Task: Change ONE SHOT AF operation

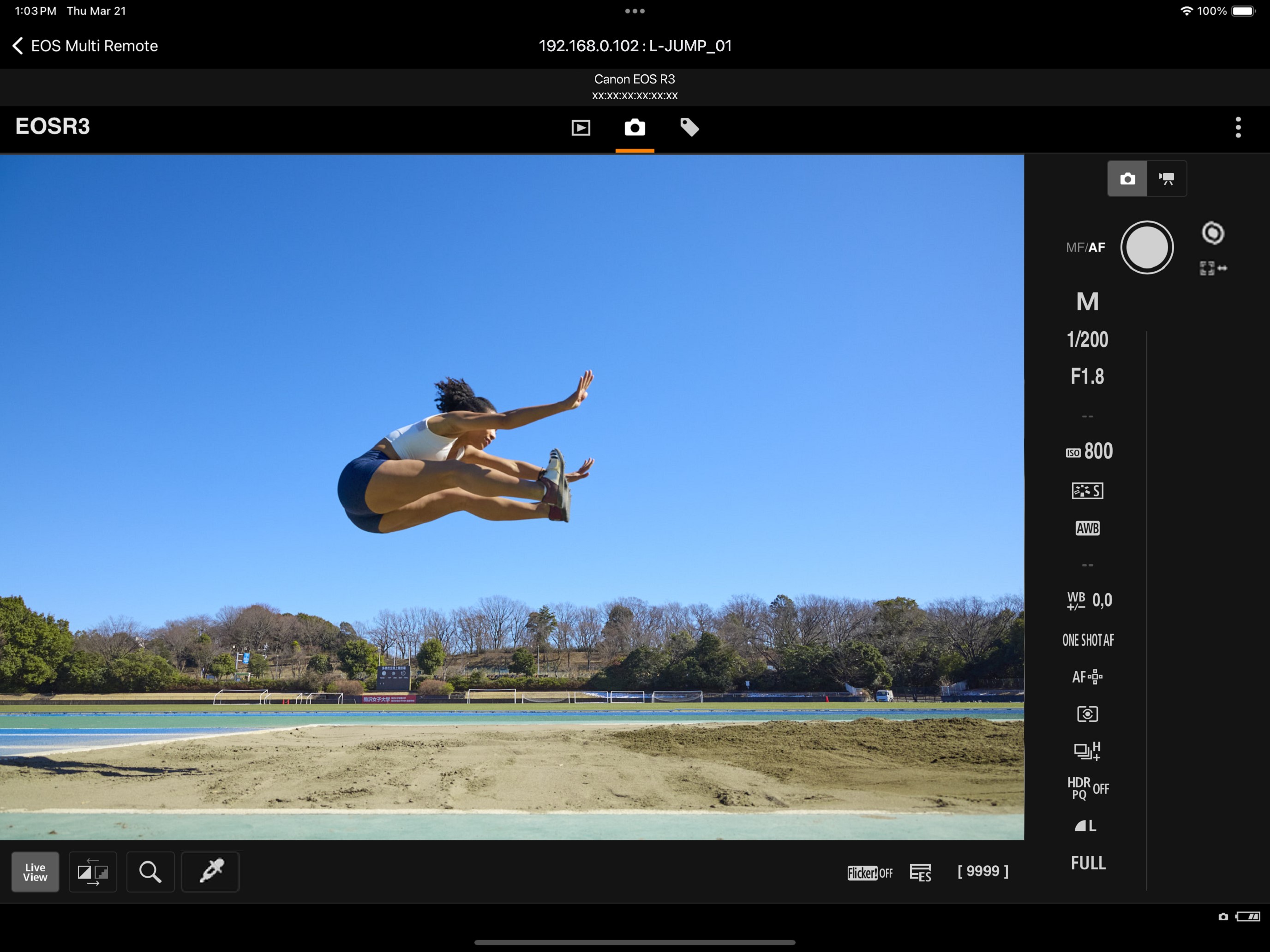Action: pyautogui.click(x=1088, y=640)
